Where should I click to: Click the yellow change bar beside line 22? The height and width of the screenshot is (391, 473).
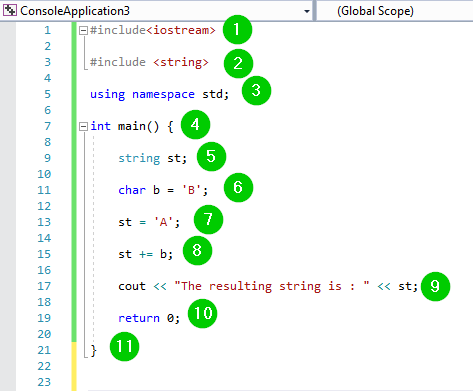coord(74,366)
